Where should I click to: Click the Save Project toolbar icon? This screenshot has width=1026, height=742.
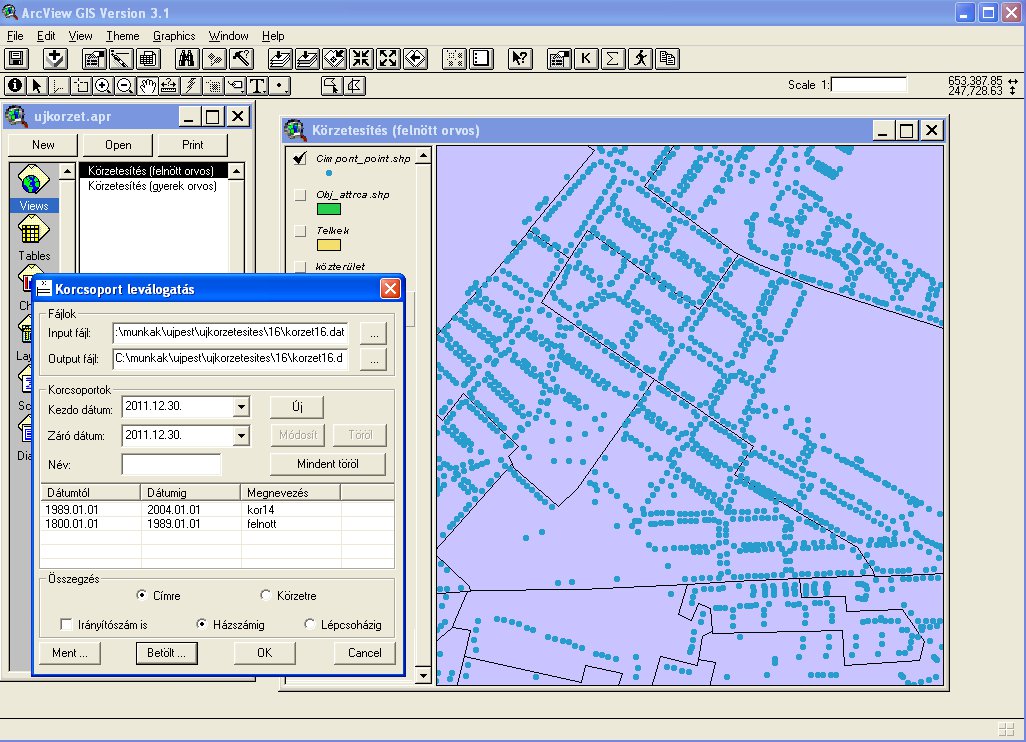17,58
